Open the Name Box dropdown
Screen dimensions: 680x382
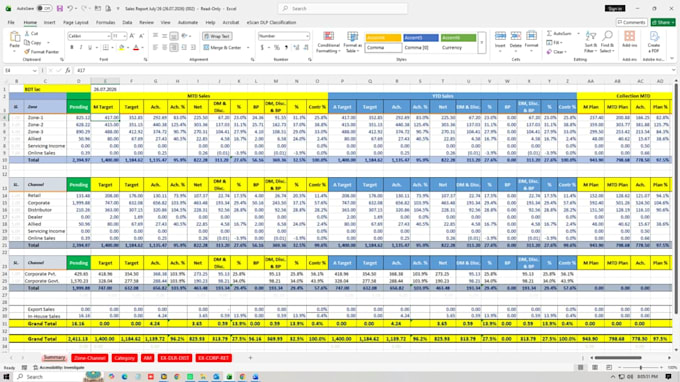coord(35,70)
